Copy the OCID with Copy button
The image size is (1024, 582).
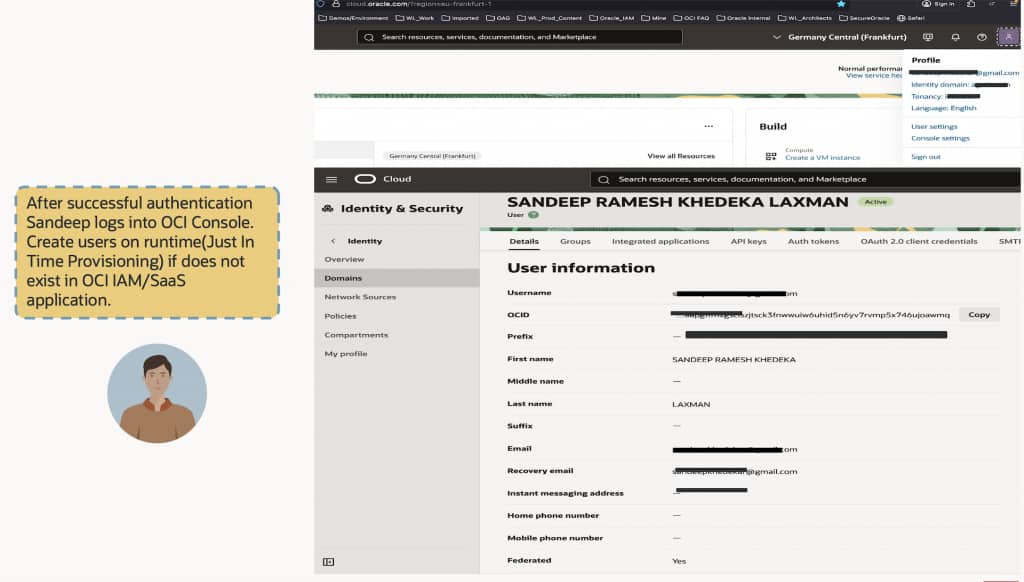pyautogui.click(x=979, y=315)
